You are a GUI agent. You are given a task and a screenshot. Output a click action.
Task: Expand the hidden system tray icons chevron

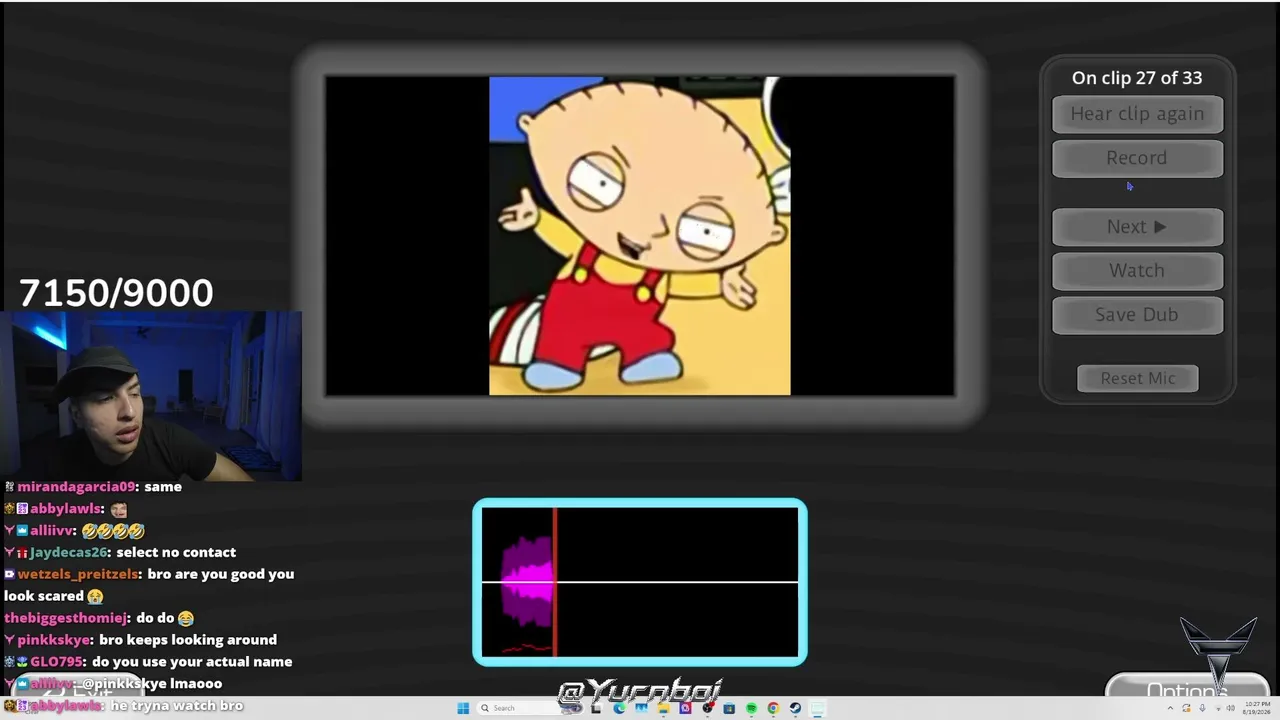pyautogui.click(x=1170, y=708)
